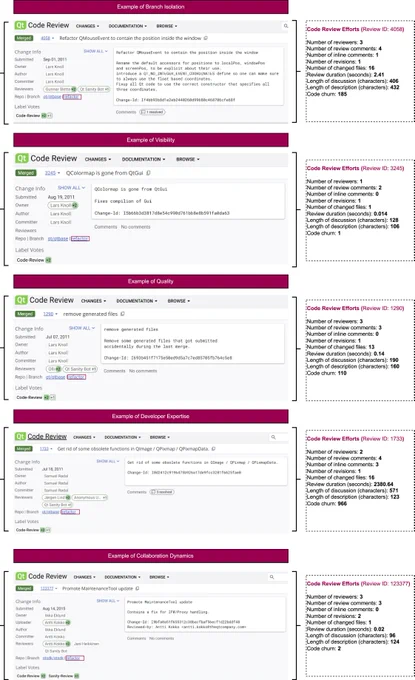Click the Code-Review vote label in QColormap review
Viewport: 415px width, 680px height.
(30, 260)
